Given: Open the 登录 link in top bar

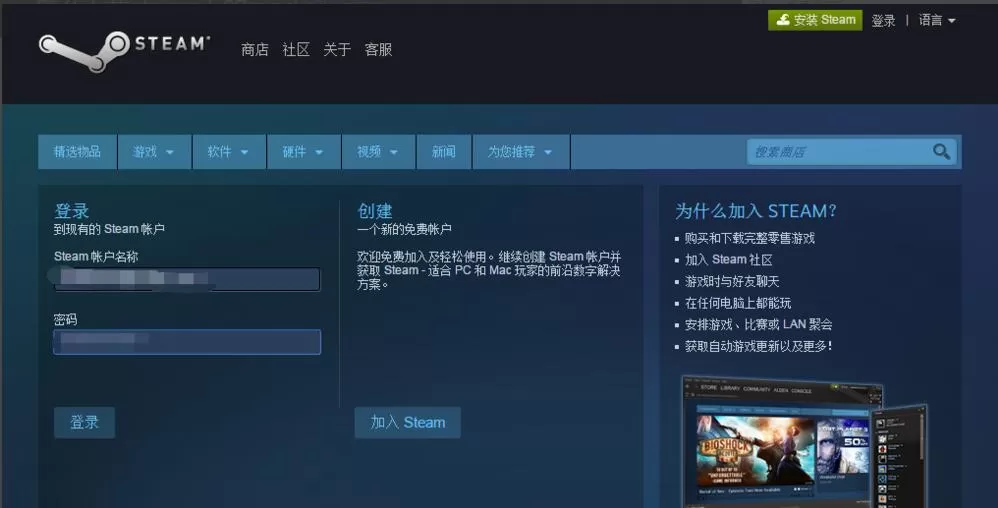Looking at the screenshot, I should tap(883, 20).
